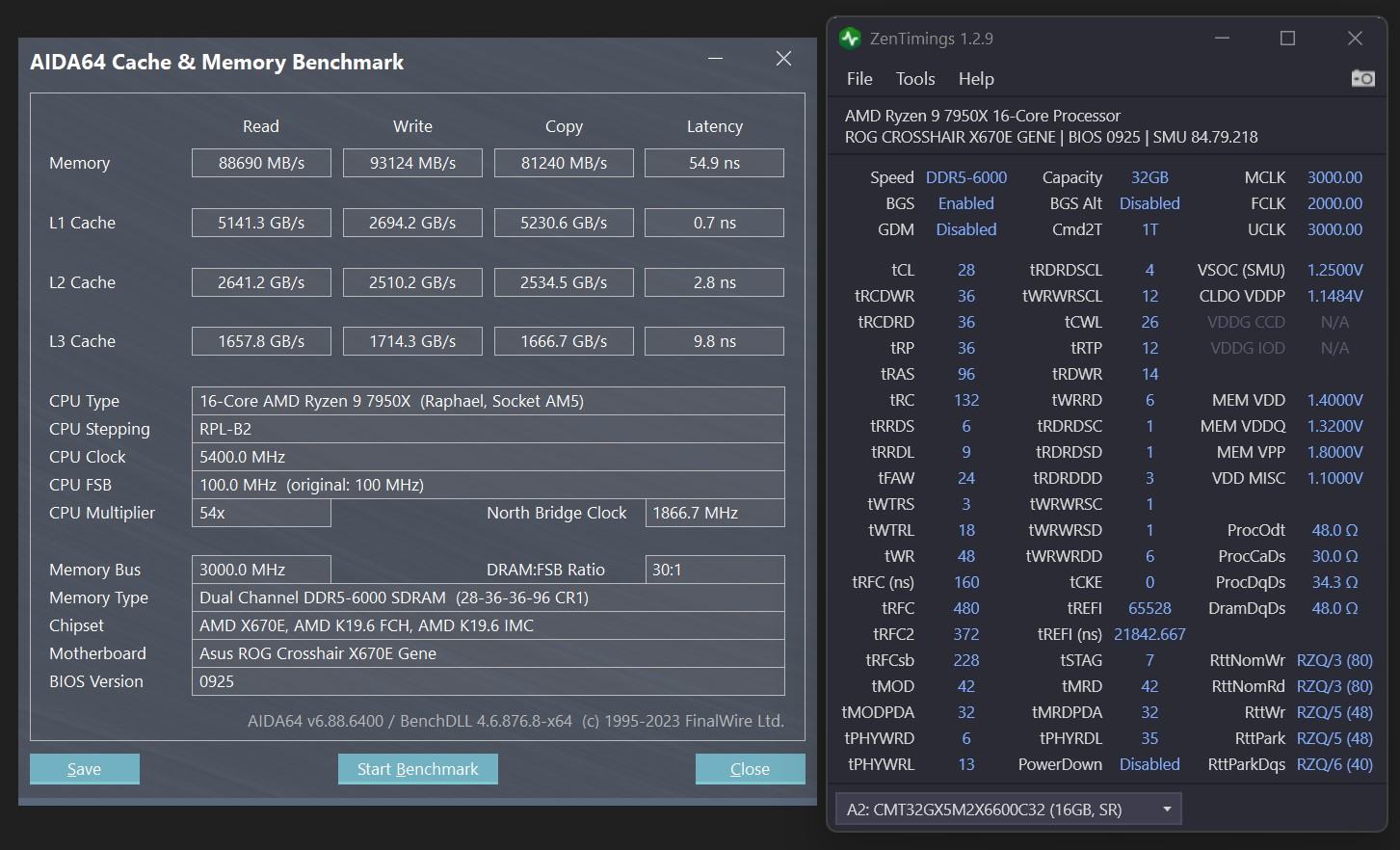
Task: Close the ZenTimings window
Action: coord(1355,38)
